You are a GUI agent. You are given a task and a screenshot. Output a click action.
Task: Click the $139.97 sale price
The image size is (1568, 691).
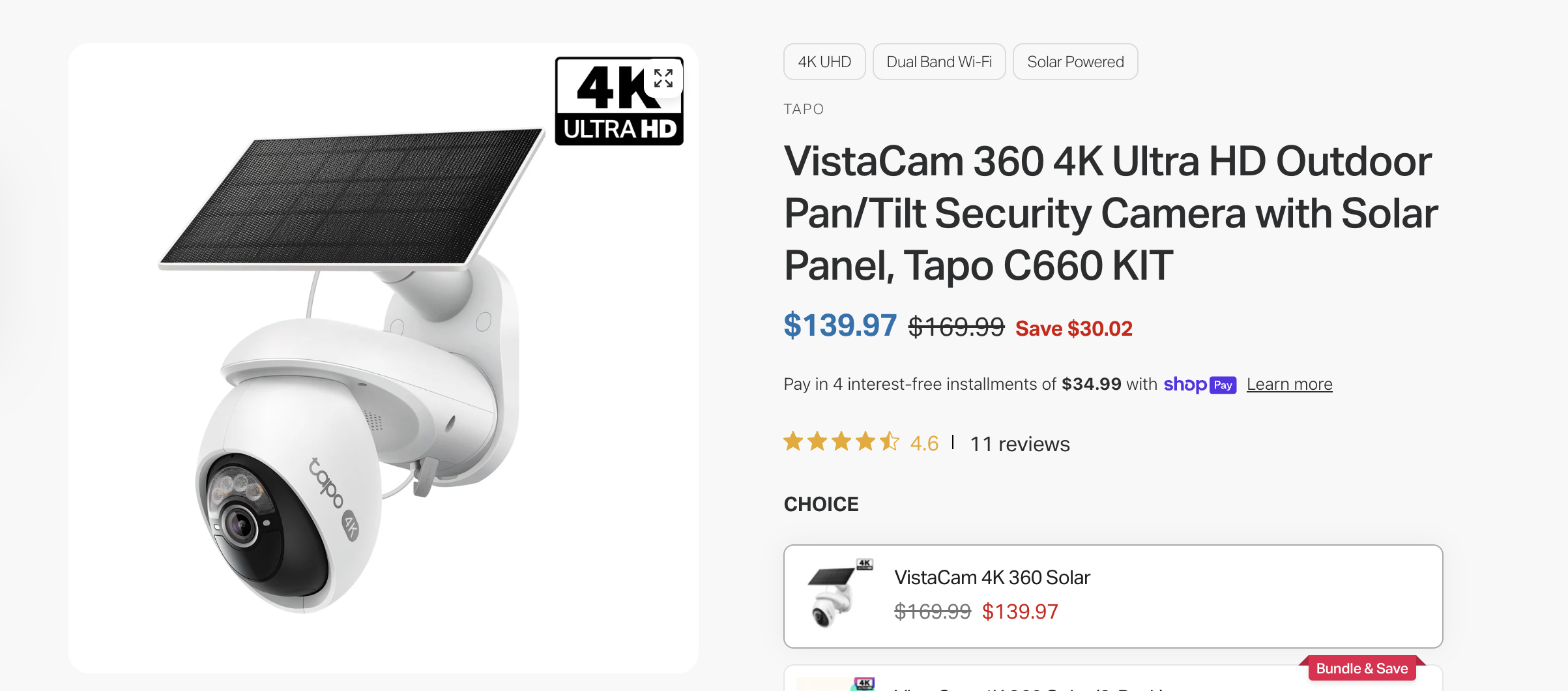(x=840, y=325)
